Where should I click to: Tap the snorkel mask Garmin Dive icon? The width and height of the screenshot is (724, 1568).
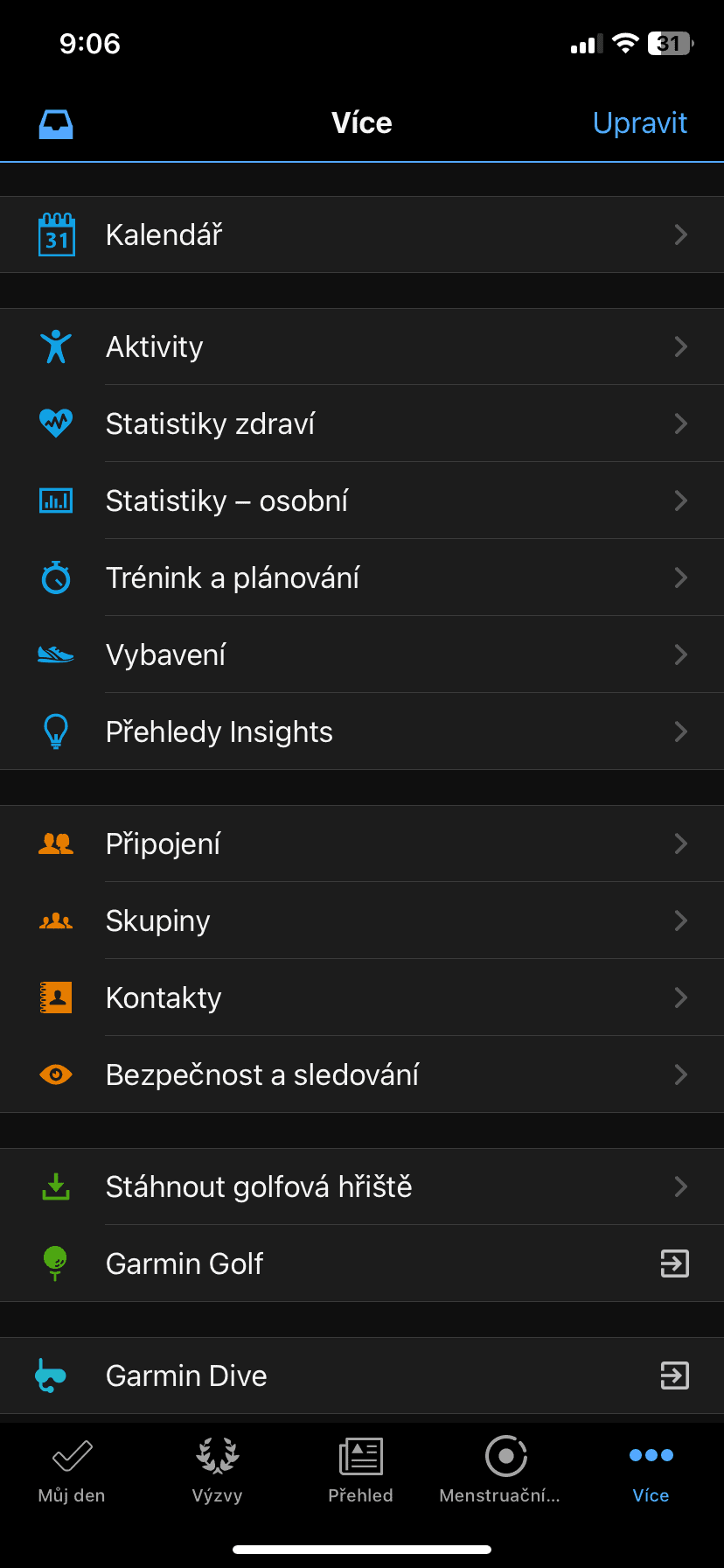click(x=51, y=1375)
